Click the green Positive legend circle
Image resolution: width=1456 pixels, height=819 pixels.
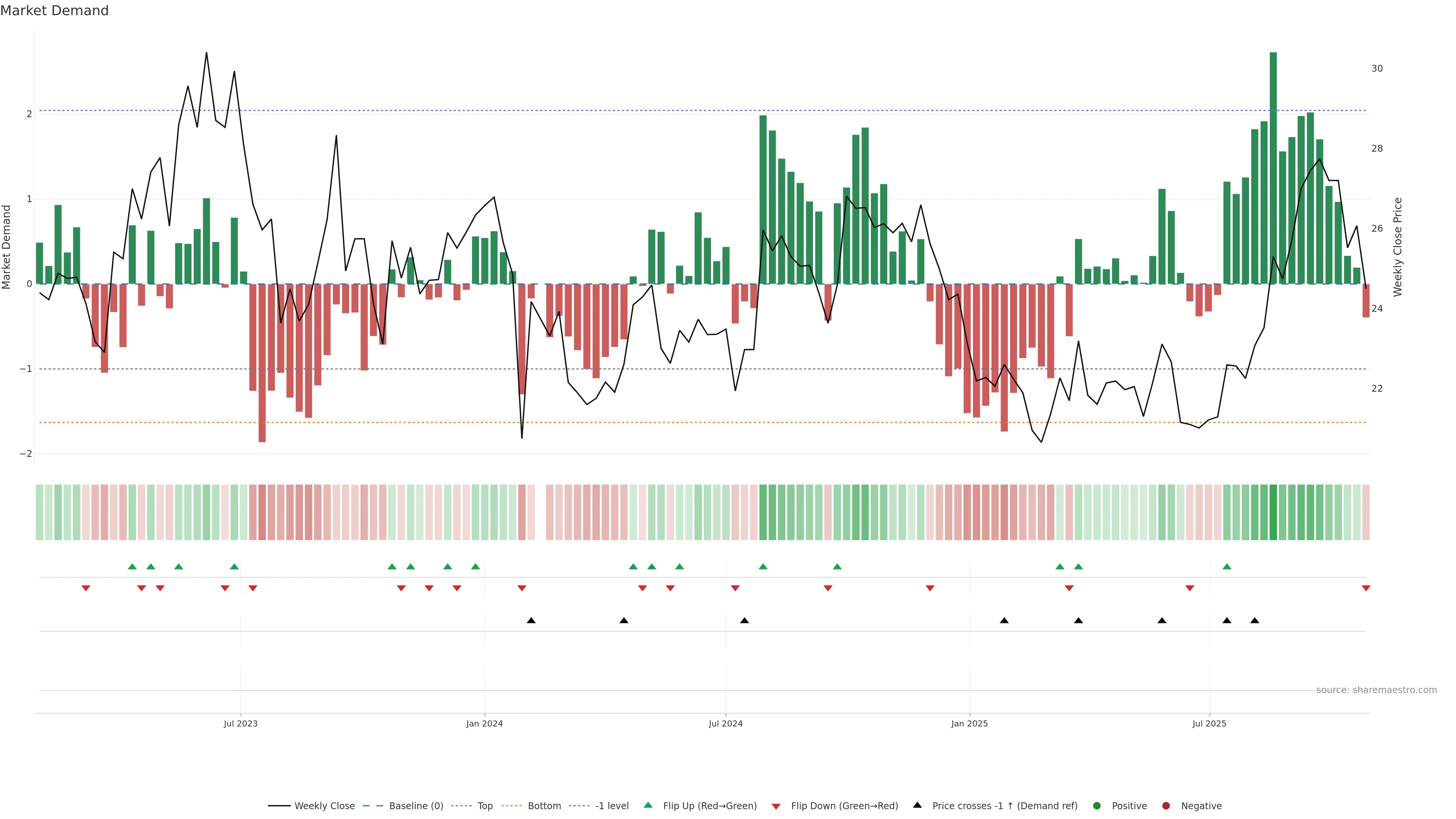click(1097, 805)
